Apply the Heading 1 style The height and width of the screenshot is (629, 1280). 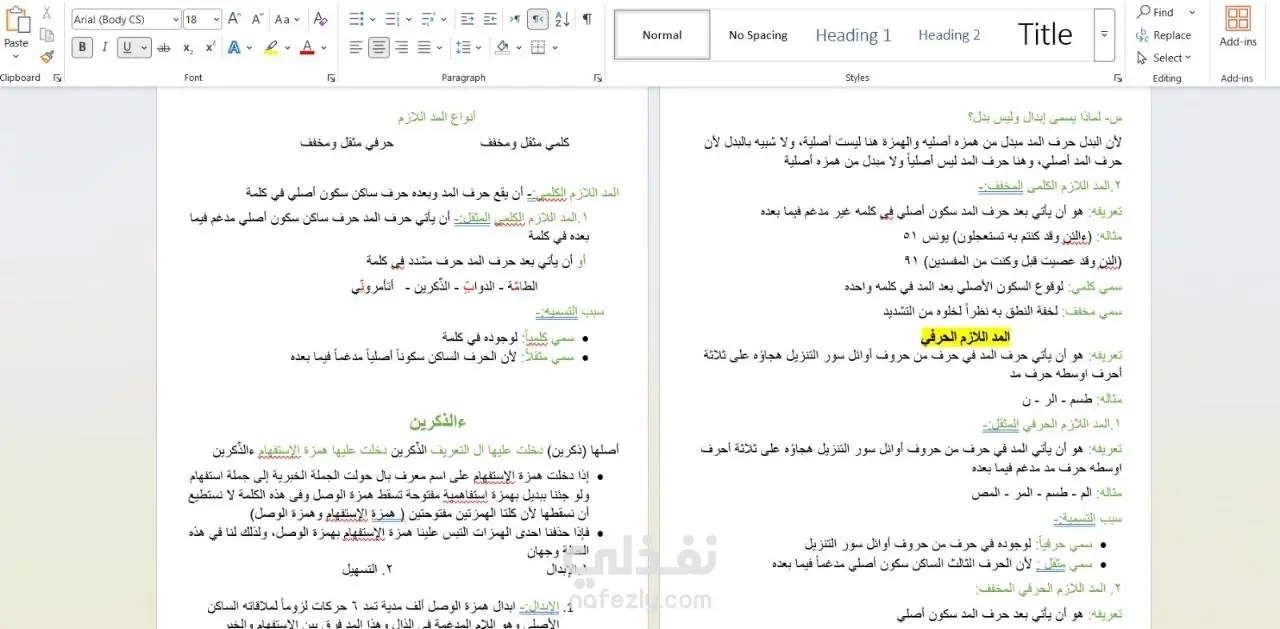coord(853,35)
